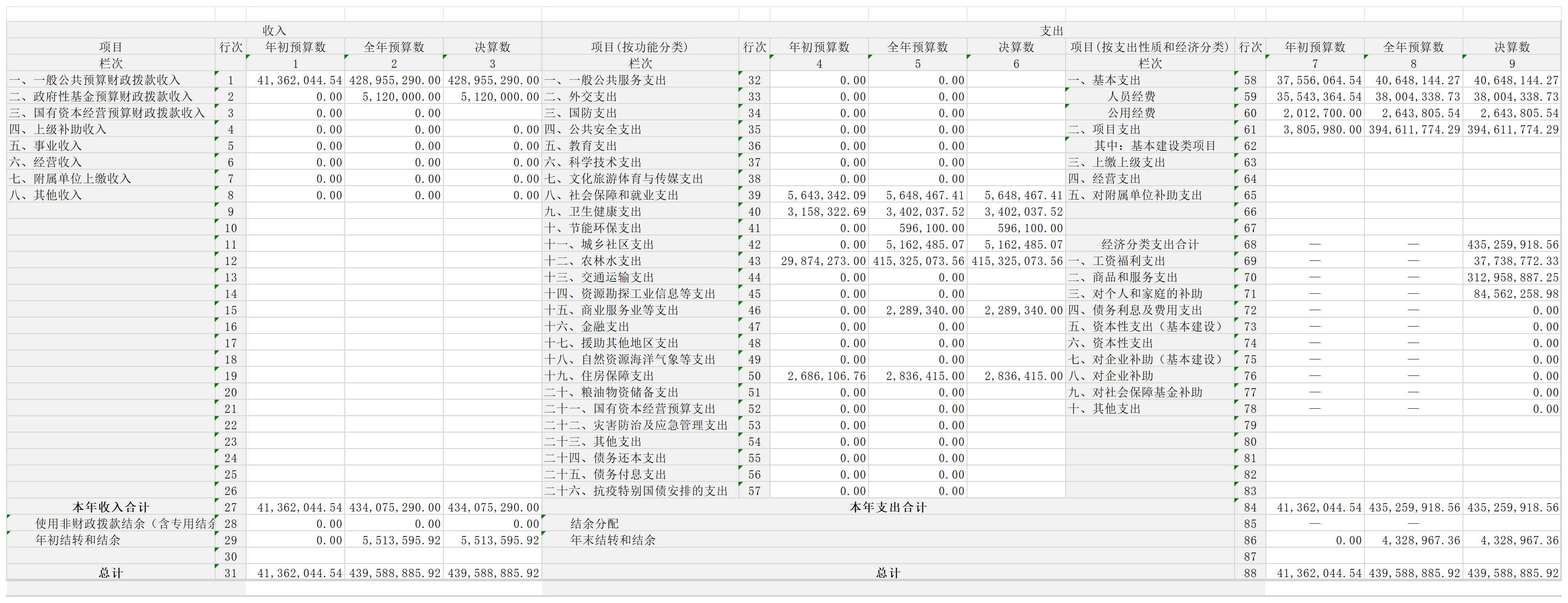The width and height of the screenshot is (1568, 603).
Task: Select the '八、其他收入' cell
Action: 111,195
